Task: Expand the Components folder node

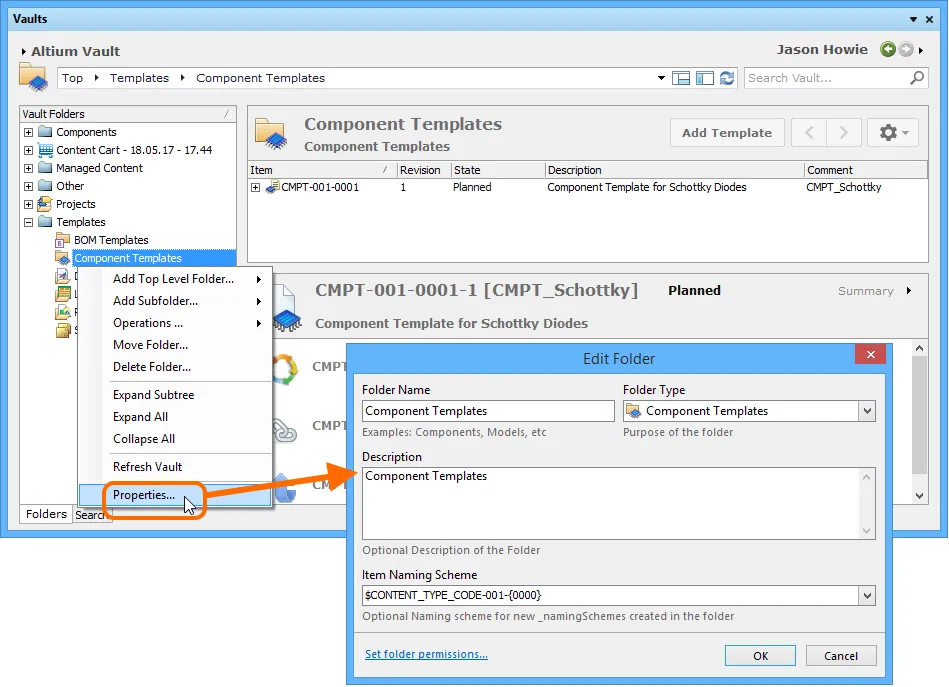Action: click(28, 132)
